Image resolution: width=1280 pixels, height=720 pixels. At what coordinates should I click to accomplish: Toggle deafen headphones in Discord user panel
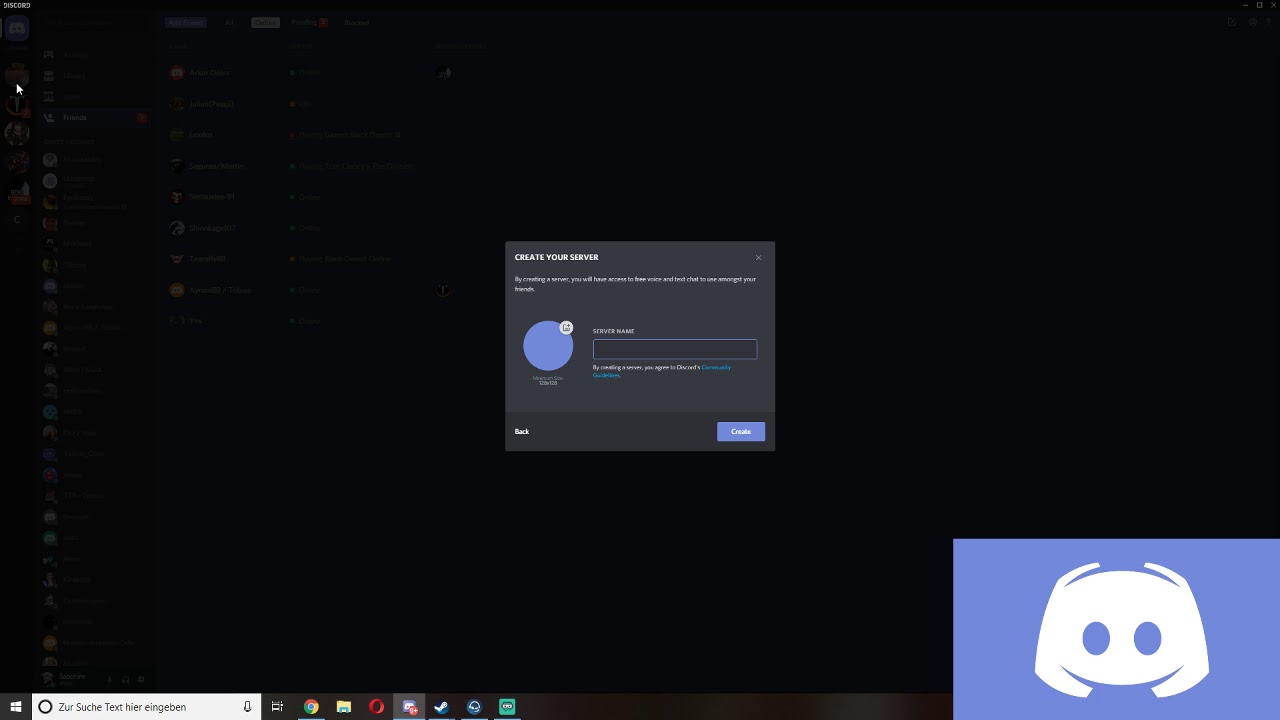[x=125, y=680]
